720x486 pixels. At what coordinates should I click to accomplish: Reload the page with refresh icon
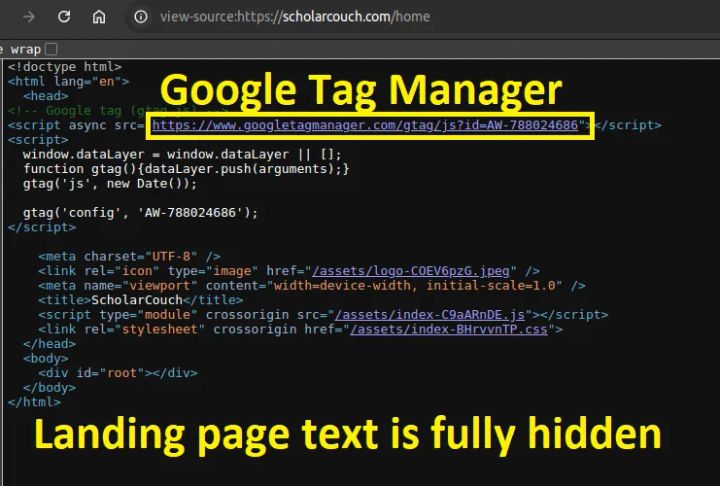[x=64, y=17]
